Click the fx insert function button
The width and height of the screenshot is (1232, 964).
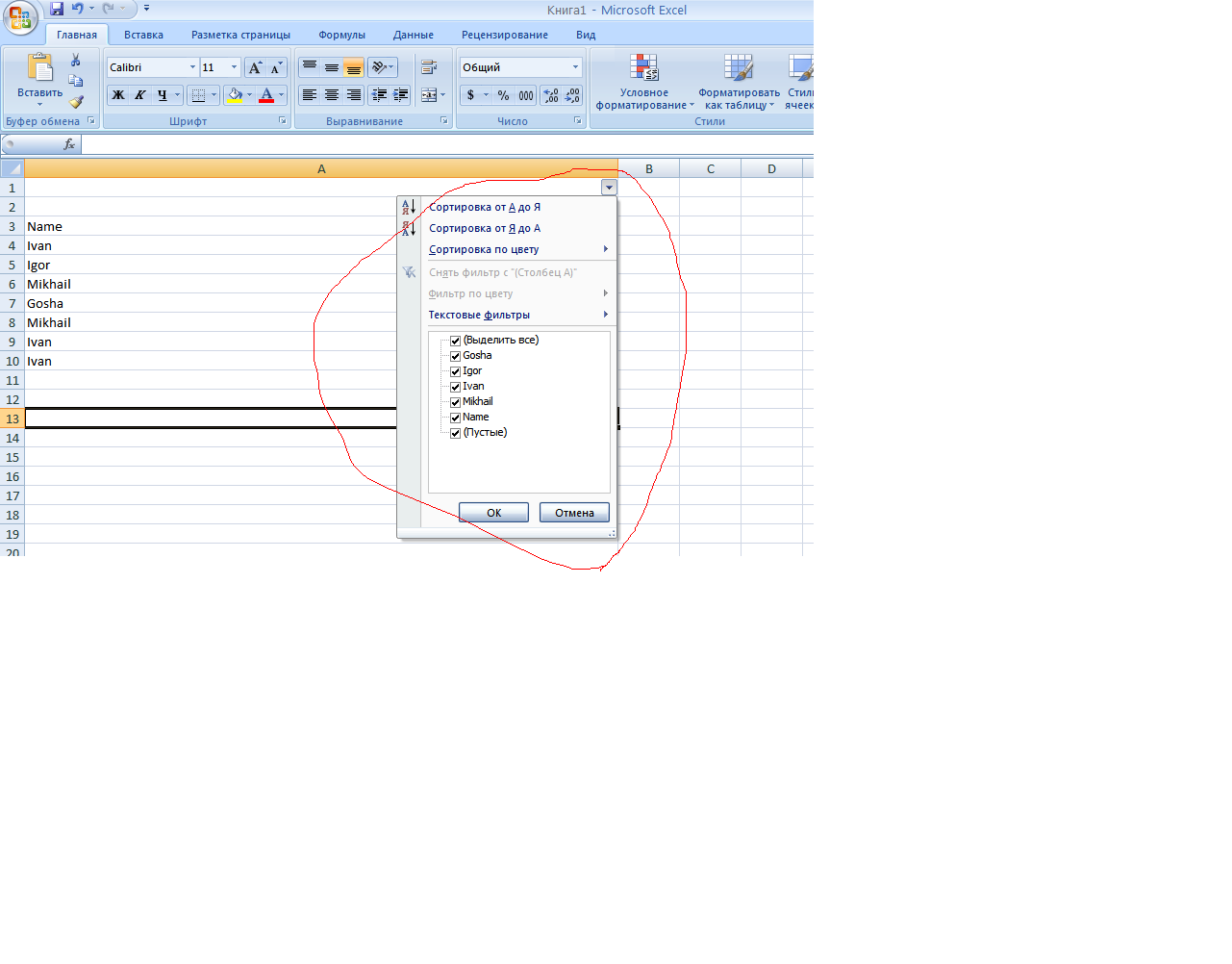[x=69, y=144]
